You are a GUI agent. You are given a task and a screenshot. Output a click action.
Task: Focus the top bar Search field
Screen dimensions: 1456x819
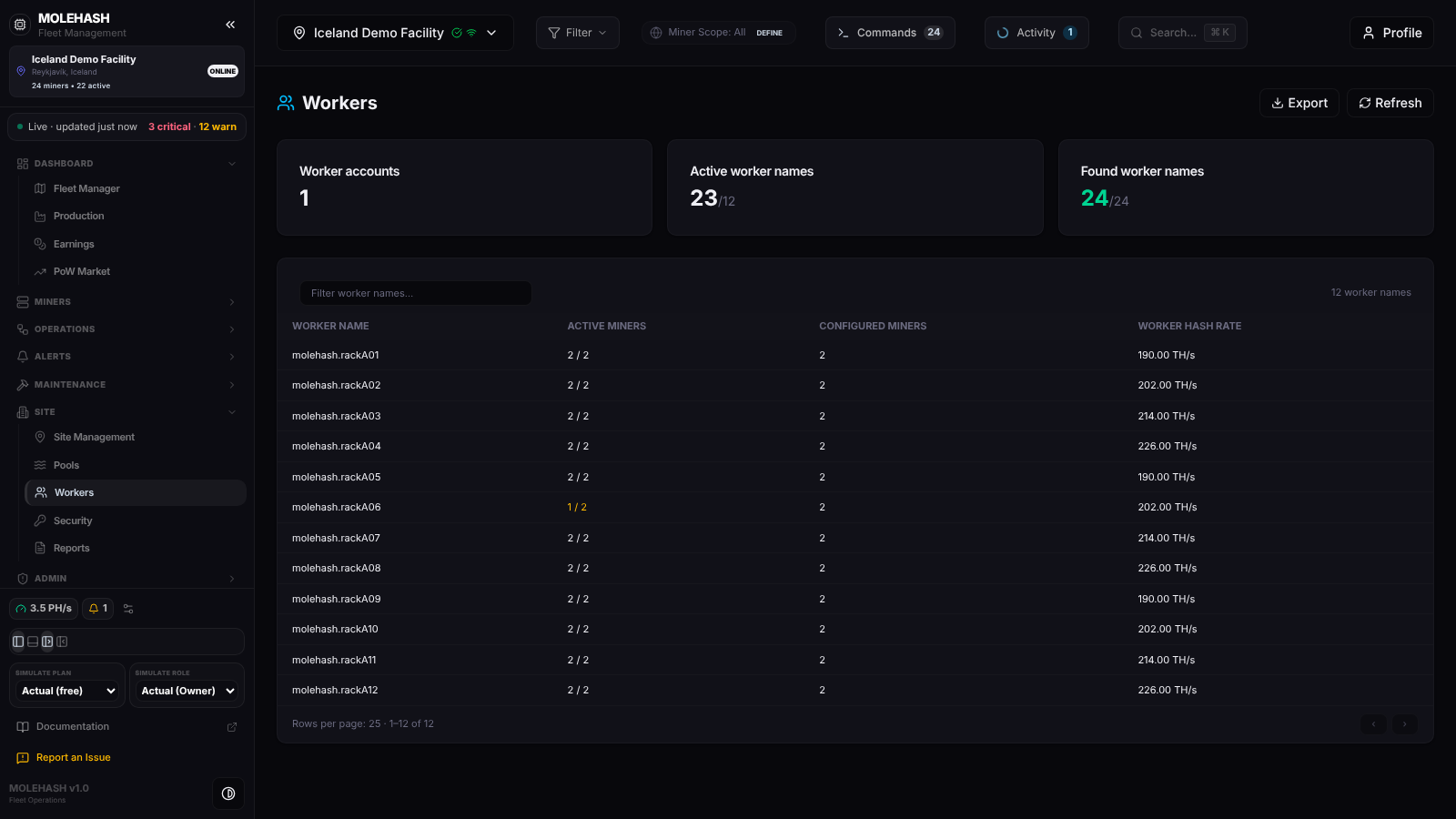(1182, 33)
